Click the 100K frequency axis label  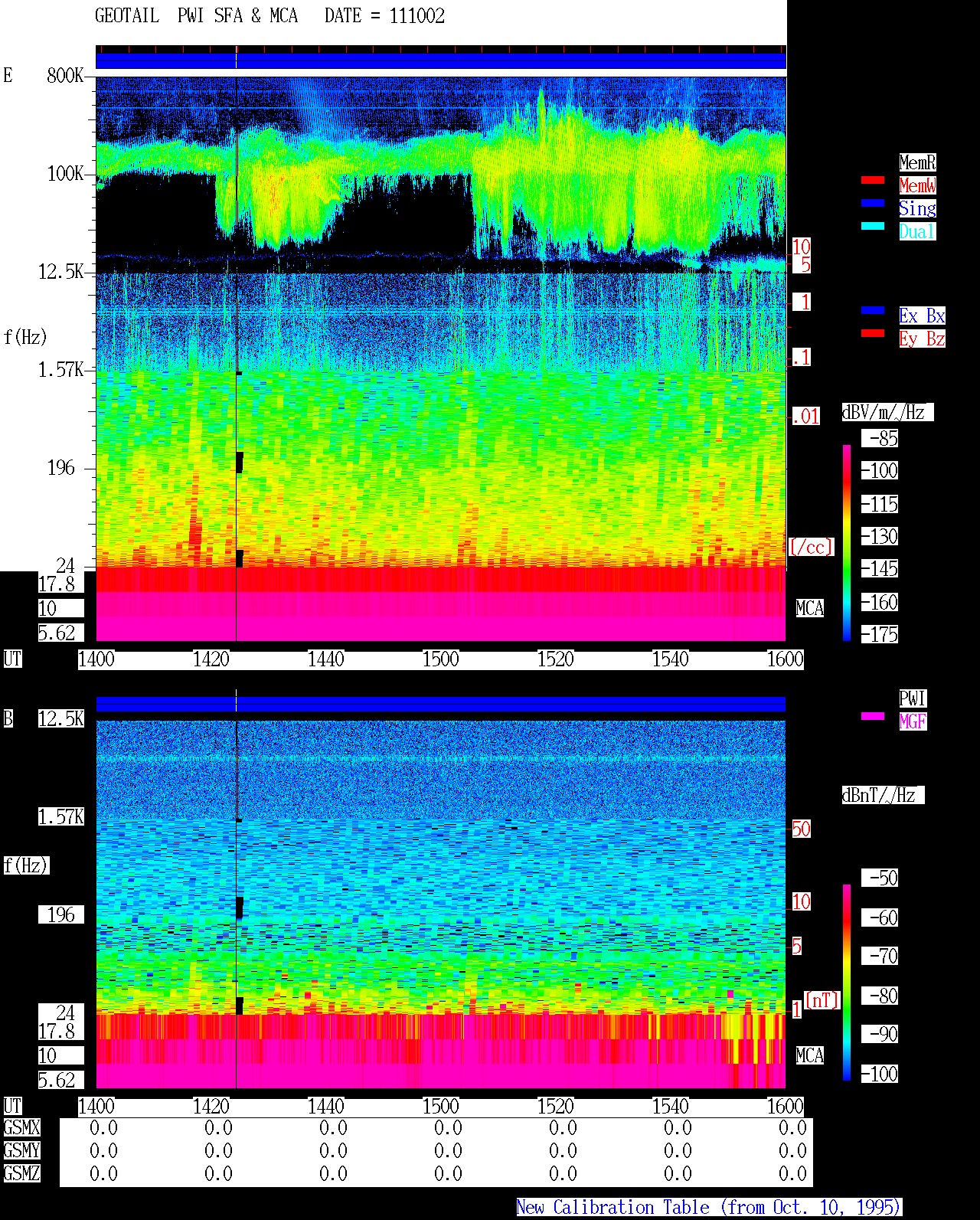(x=65, y=174)
